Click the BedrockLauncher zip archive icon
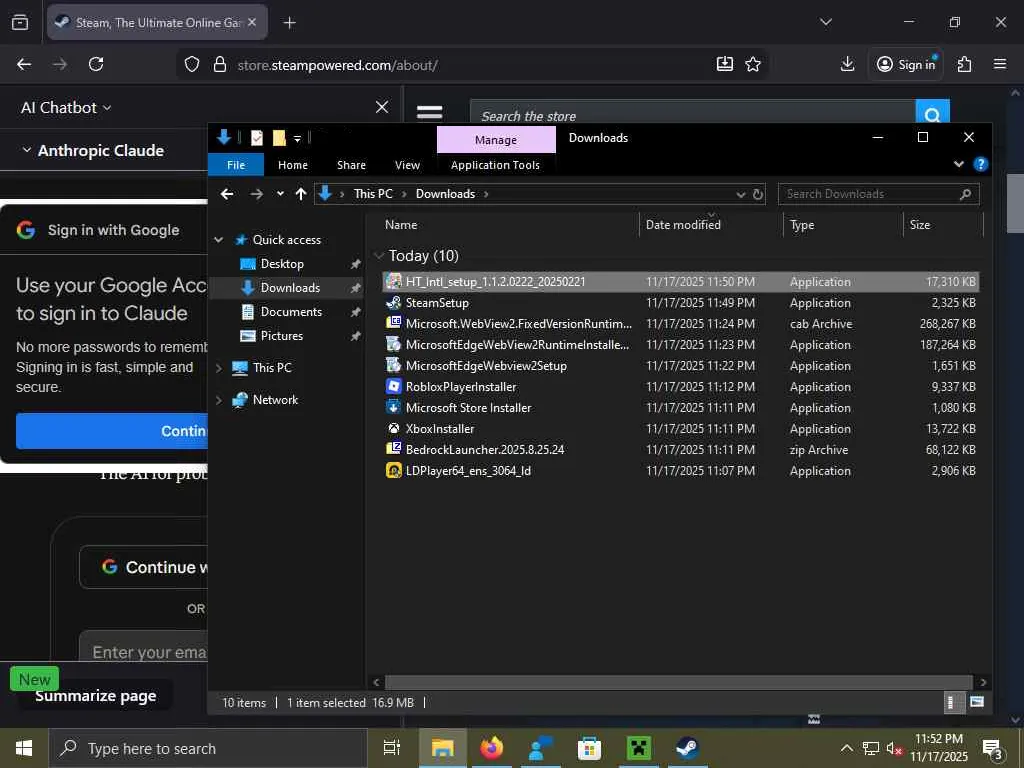Screen dimensions: 1024x768 [394, 449]
